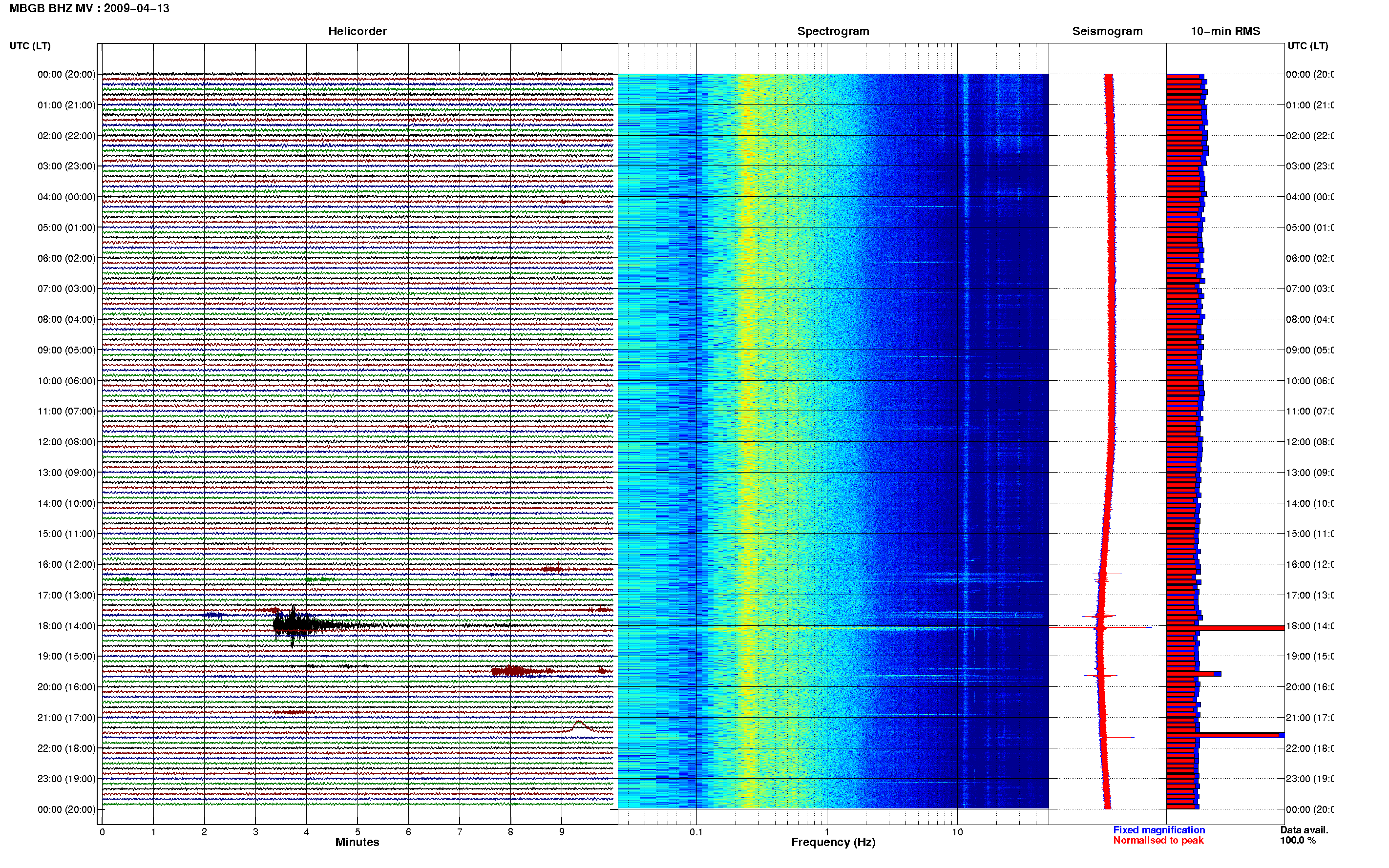Screen dimensions: 1389x868
Task: Click the 12:00 (08:0 label on right axis
Action: pos(1310,442)
